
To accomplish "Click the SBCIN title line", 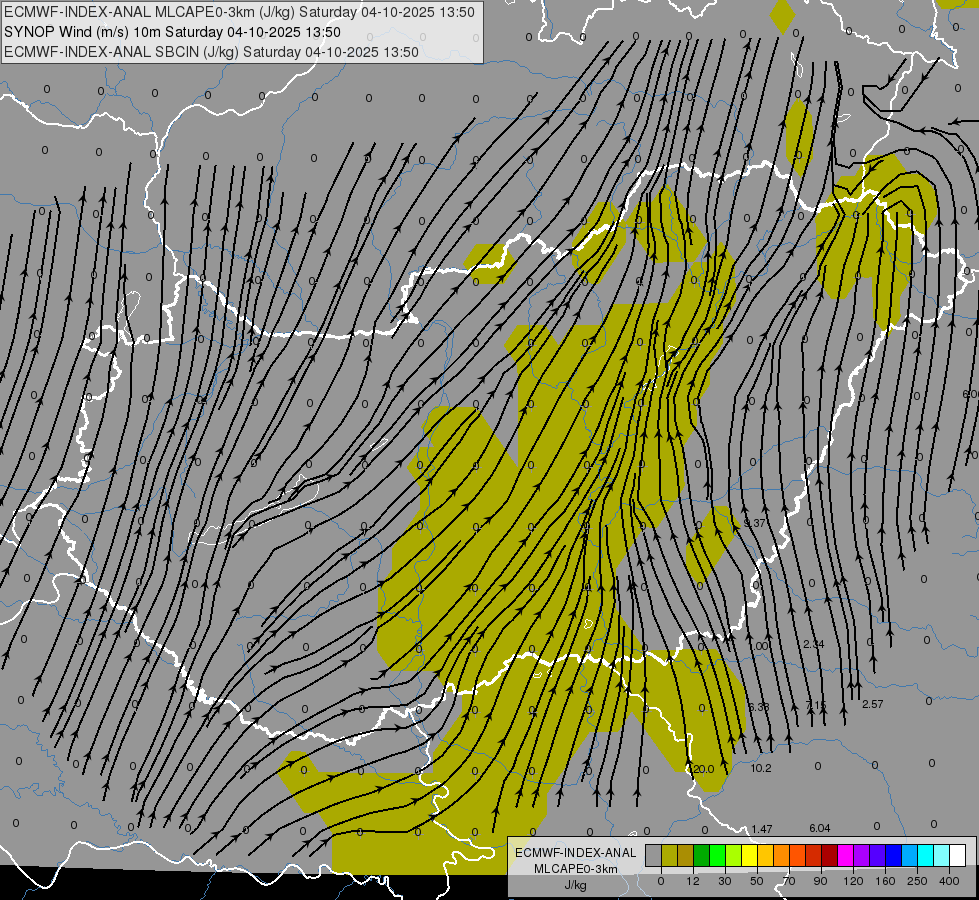I will [211, 52].
